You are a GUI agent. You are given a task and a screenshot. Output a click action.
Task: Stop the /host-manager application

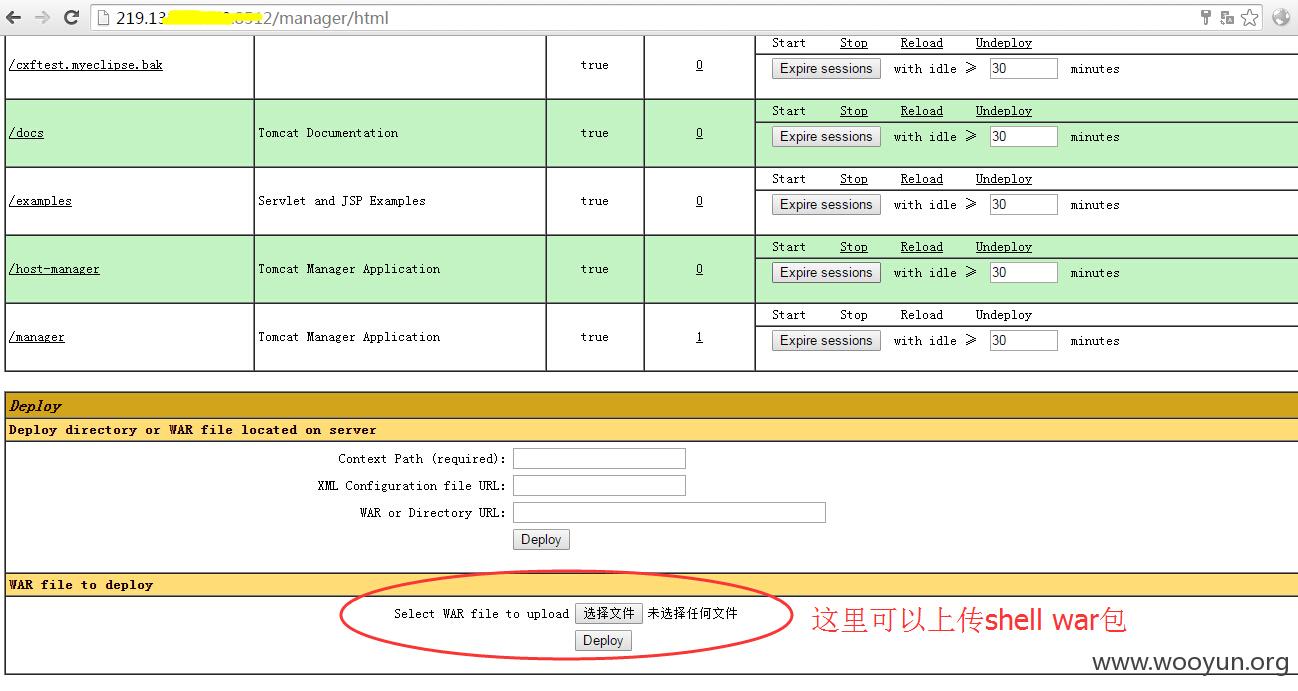tap(854, 247)
